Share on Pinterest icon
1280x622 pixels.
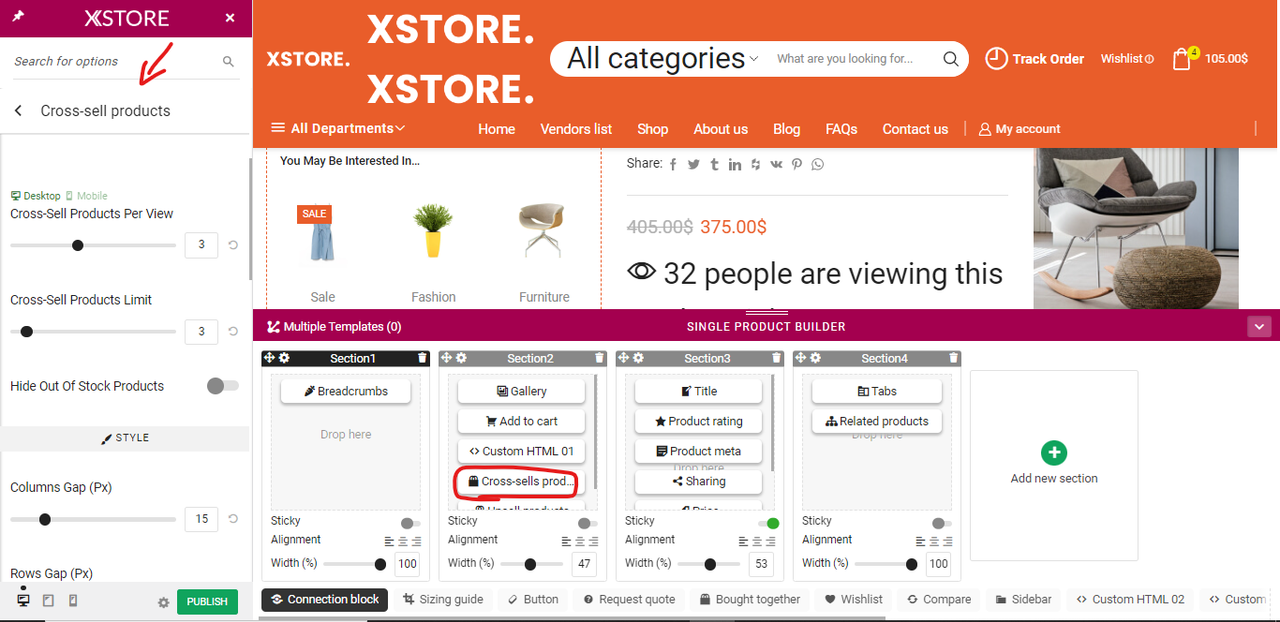point(797,164)
